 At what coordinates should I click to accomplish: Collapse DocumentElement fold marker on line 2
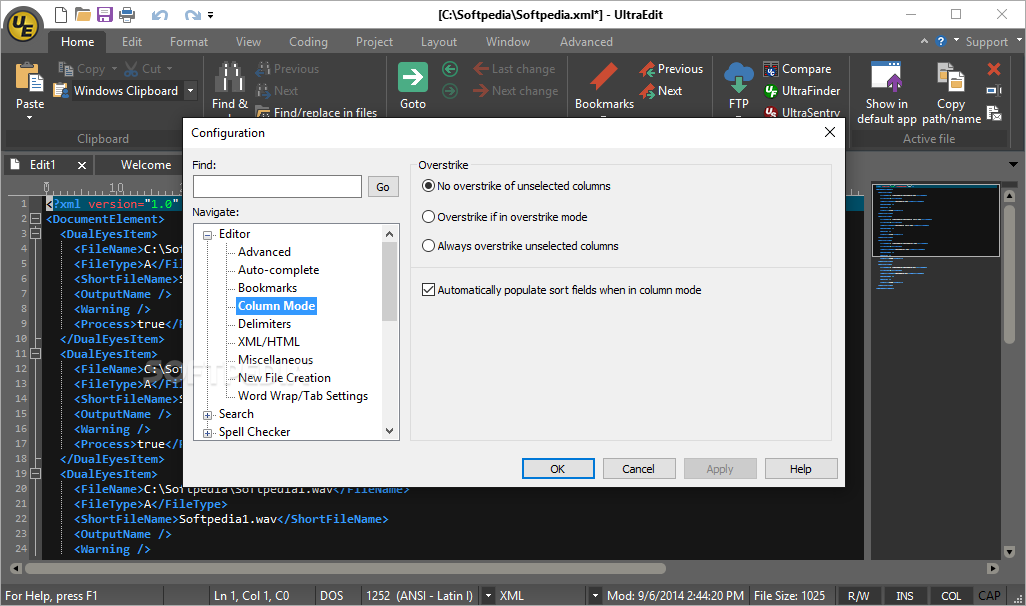tap(35, 219)
